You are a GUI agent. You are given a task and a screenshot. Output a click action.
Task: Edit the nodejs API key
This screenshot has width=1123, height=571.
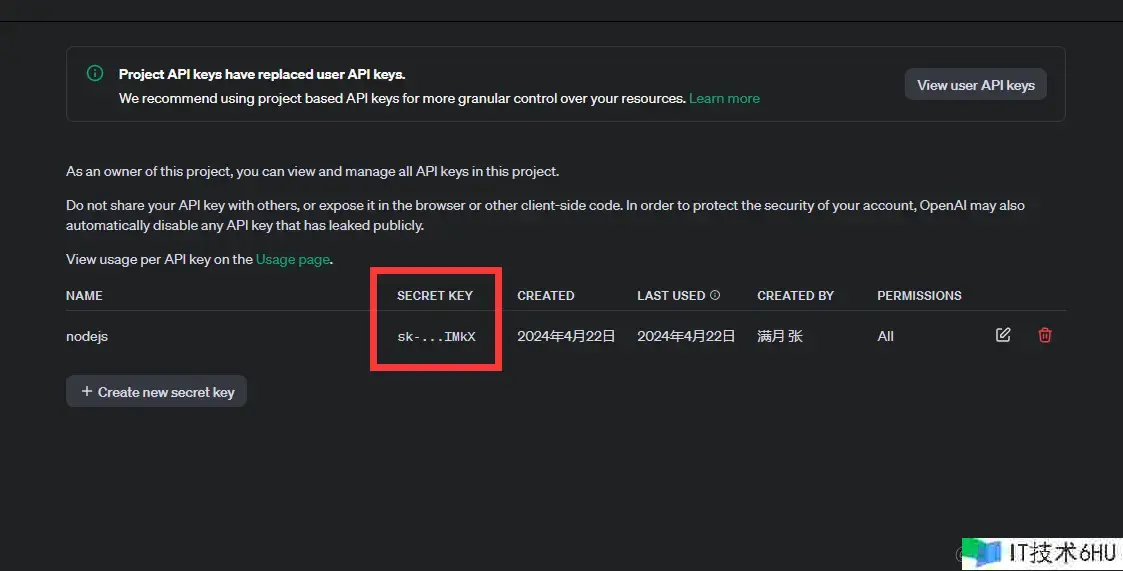pos(1003,335)
